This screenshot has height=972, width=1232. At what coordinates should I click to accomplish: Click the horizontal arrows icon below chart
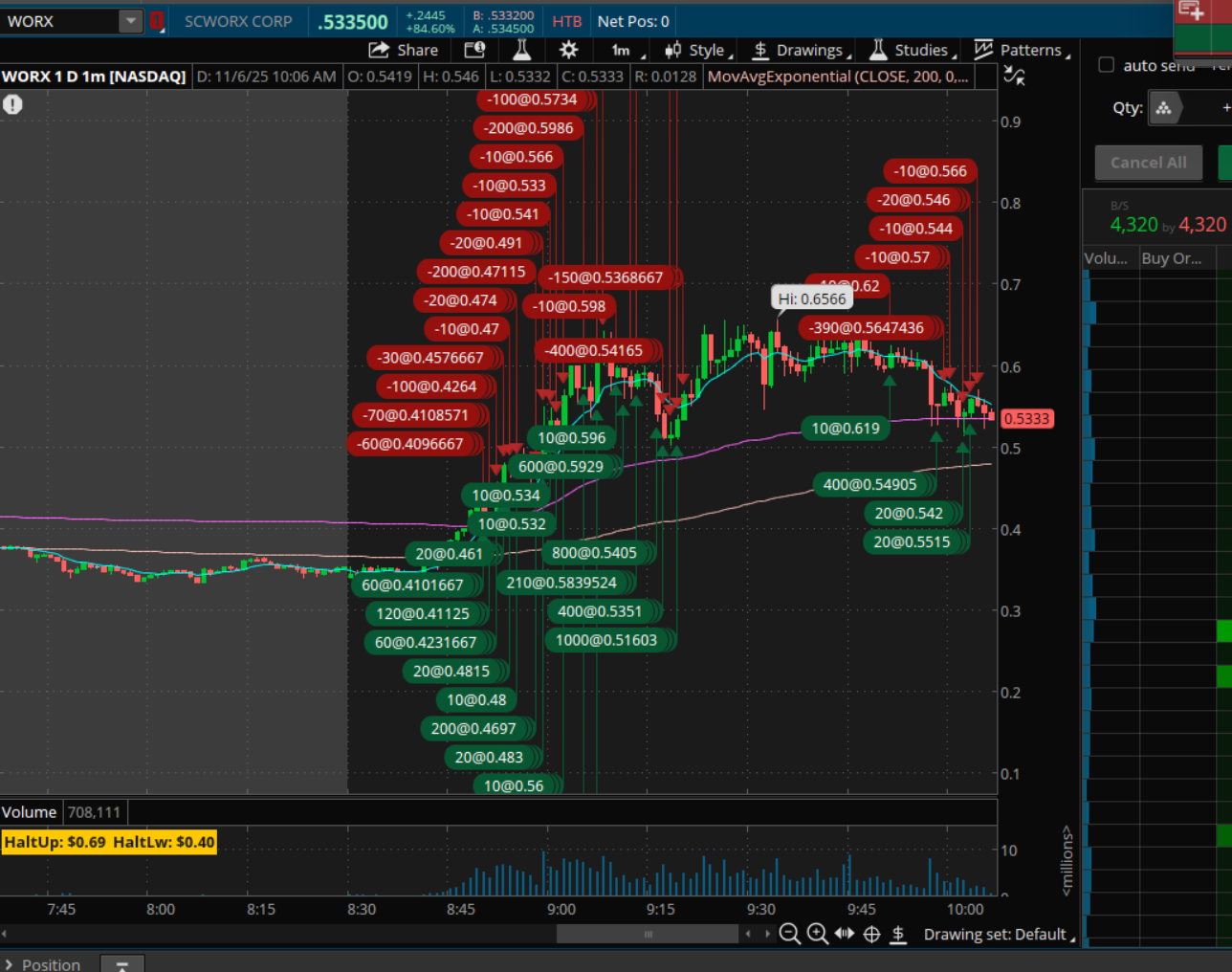(844, 934)
